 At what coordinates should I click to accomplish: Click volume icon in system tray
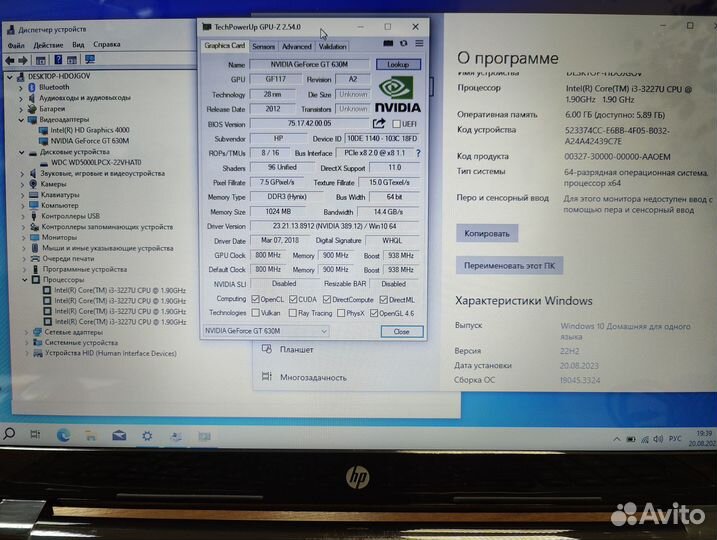coord(658,439)
